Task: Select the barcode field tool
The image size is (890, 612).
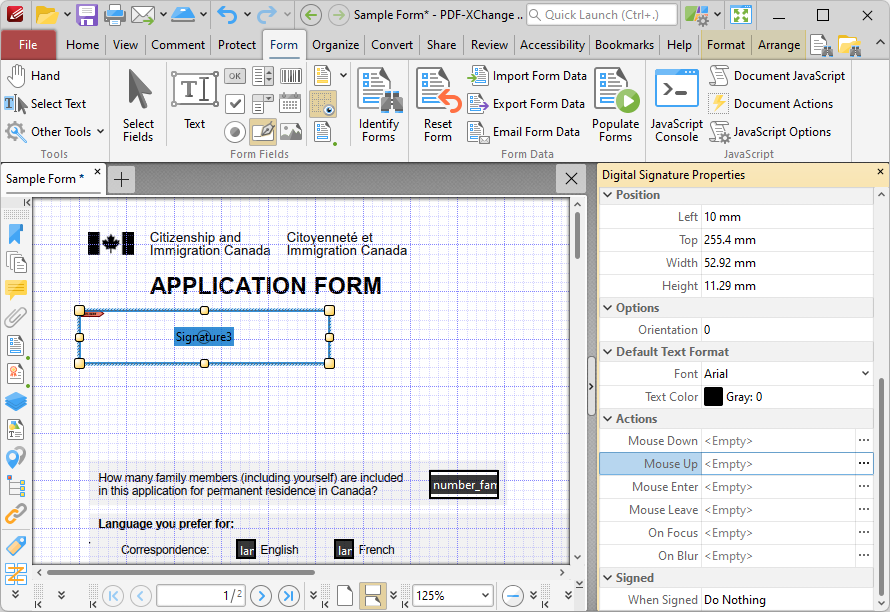Action: pos(291,76)
